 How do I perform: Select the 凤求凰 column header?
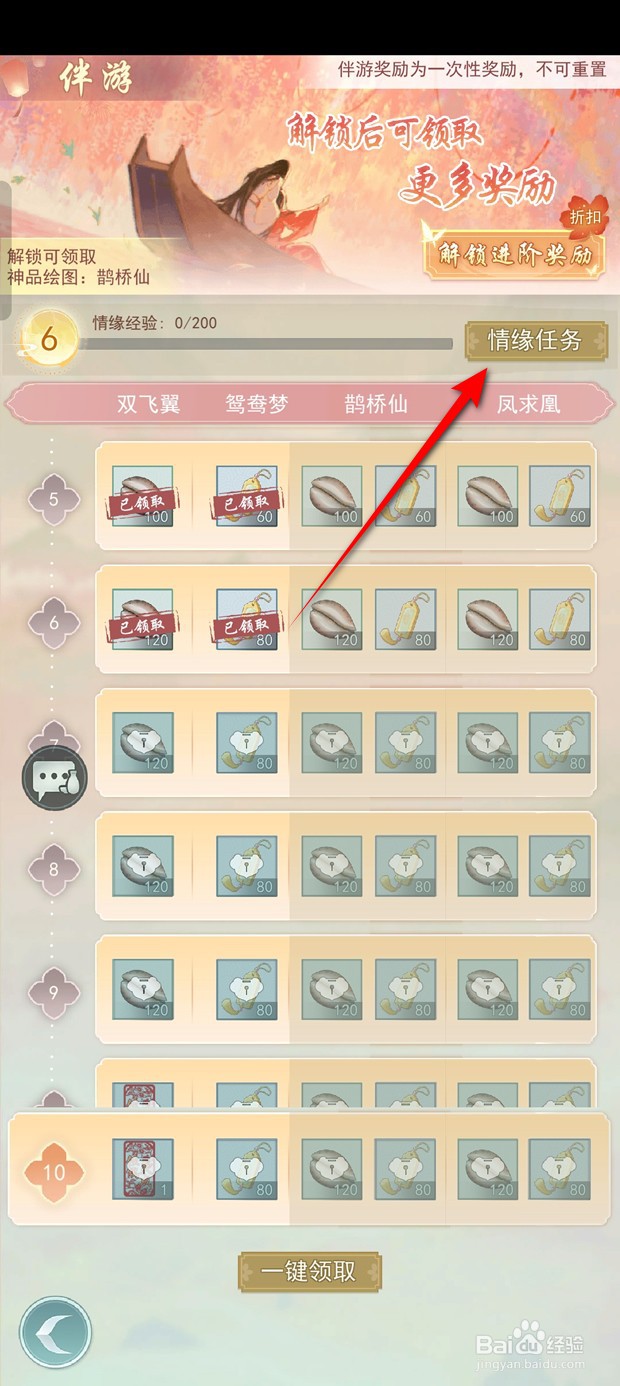pyautogui.click(x=528, y=405)
